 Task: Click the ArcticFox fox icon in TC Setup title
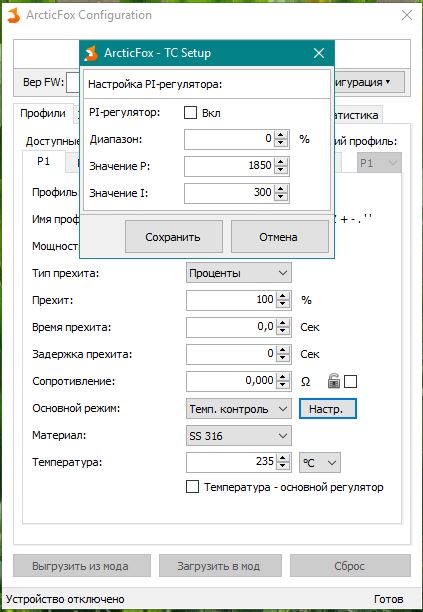coord(91,53)
